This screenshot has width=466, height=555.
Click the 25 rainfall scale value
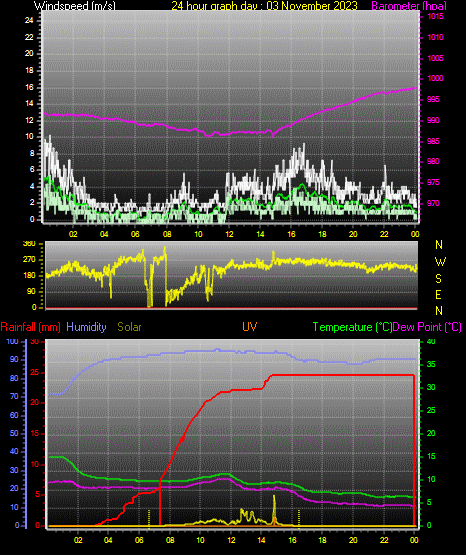click(x=35, y=373)
